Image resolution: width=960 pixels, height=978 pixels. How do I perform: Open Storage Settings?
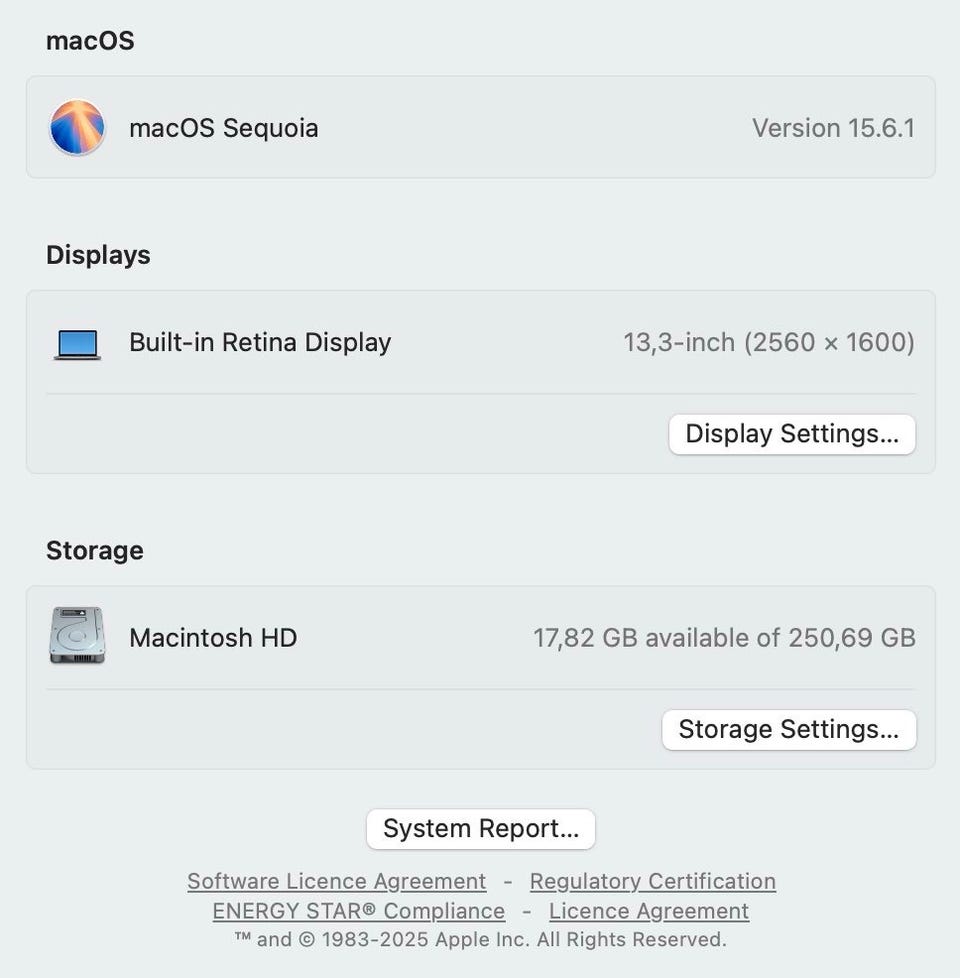[x=788, y=729]
